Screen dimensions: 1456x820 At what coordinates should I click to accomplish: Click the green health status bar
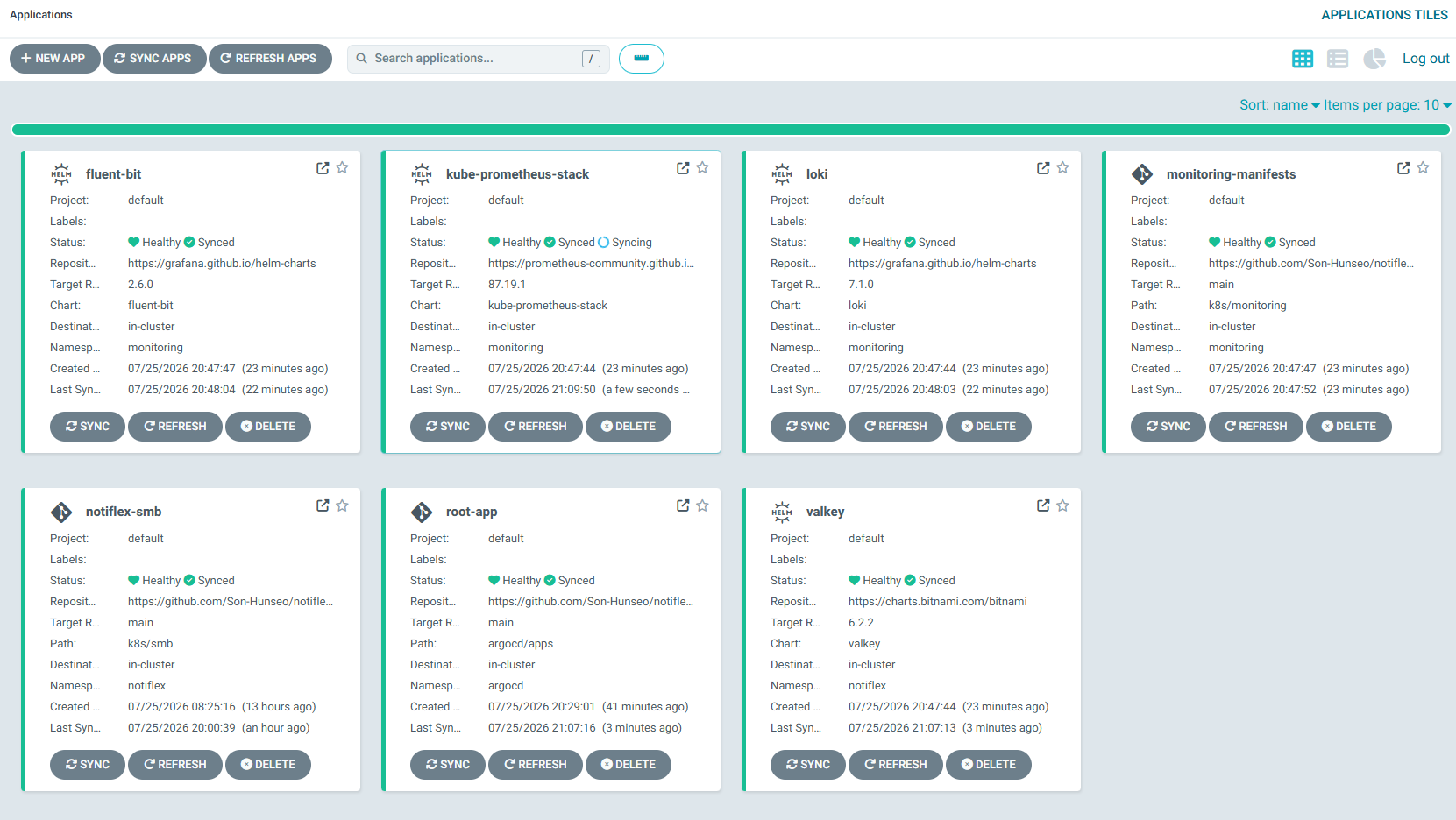[730, 130]
